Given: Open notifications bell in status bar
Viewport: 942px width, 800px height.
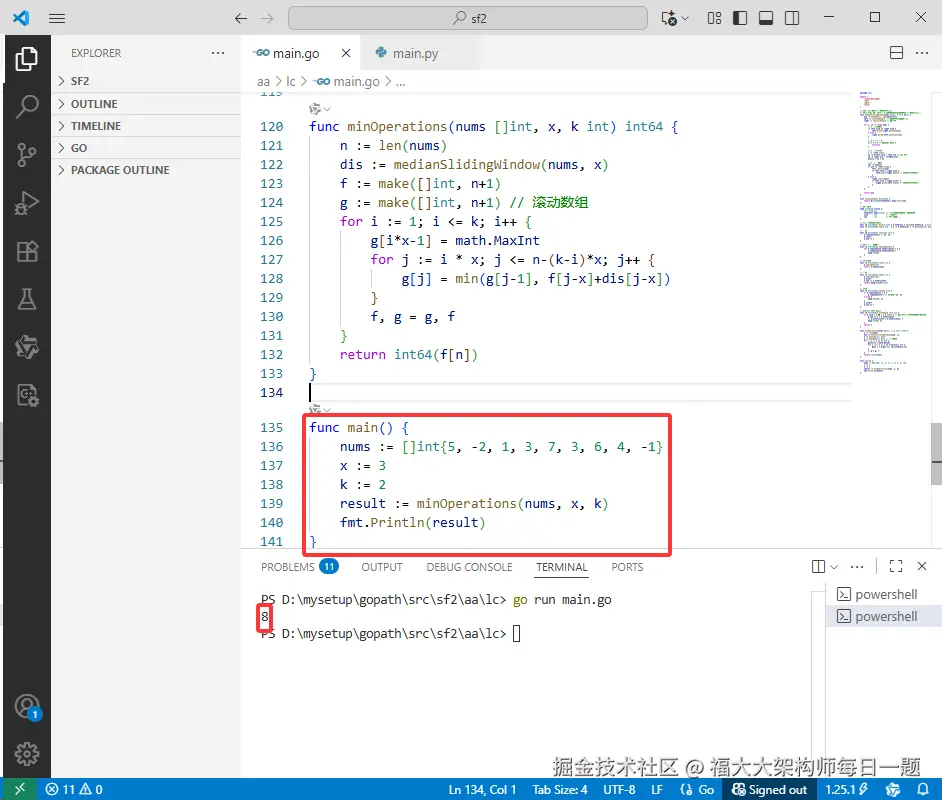Looking at the screenshot, I should pos(923,789).
